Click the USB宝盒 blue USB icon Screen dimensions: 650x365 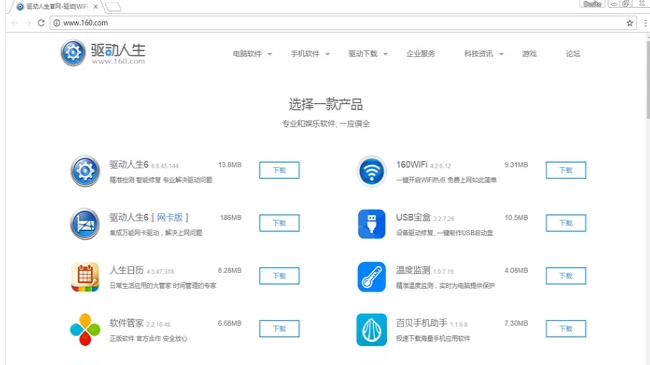pos(371,224)
